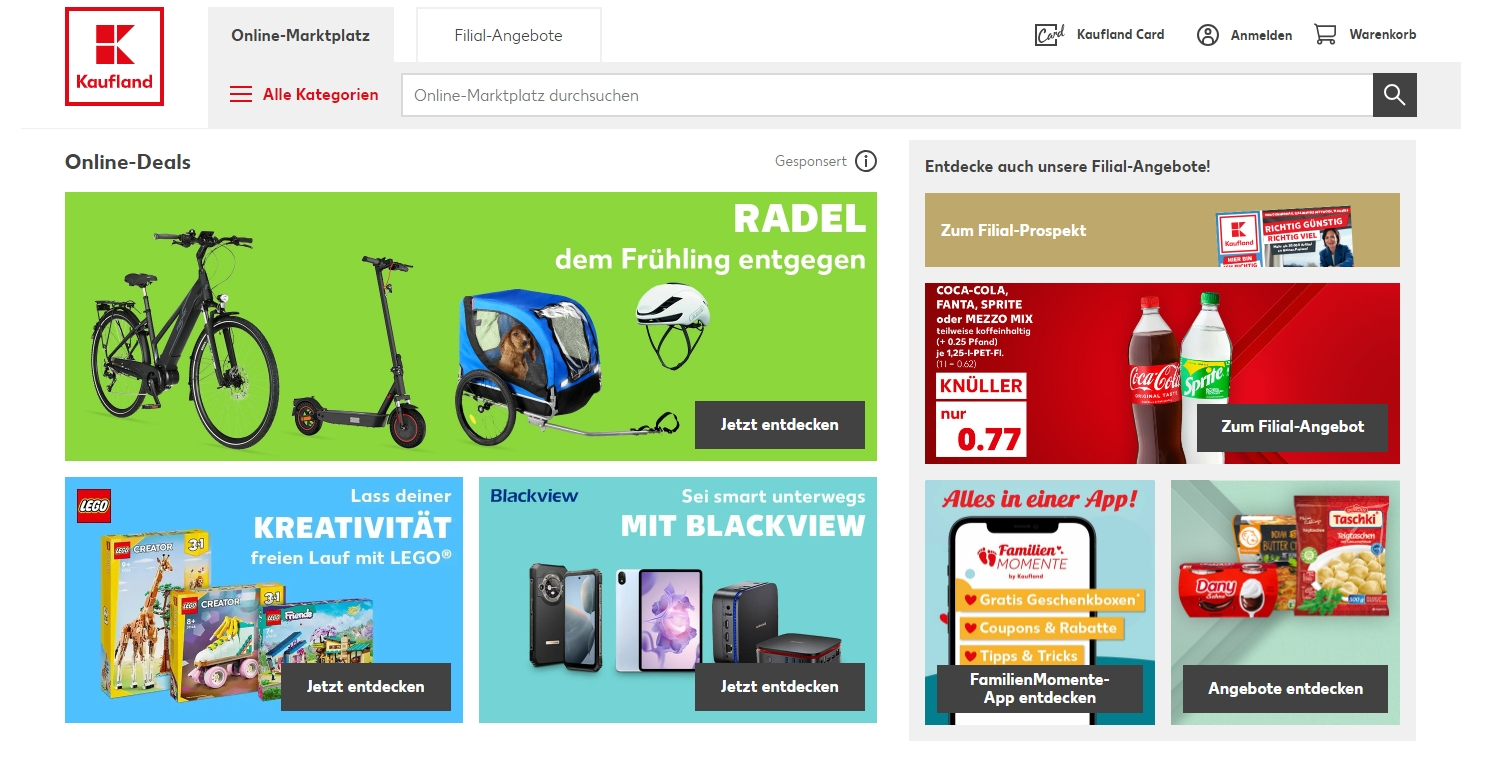Click the Anmelden user icon
This screenshot has height=757, width=1485.
pos(1208,35)
